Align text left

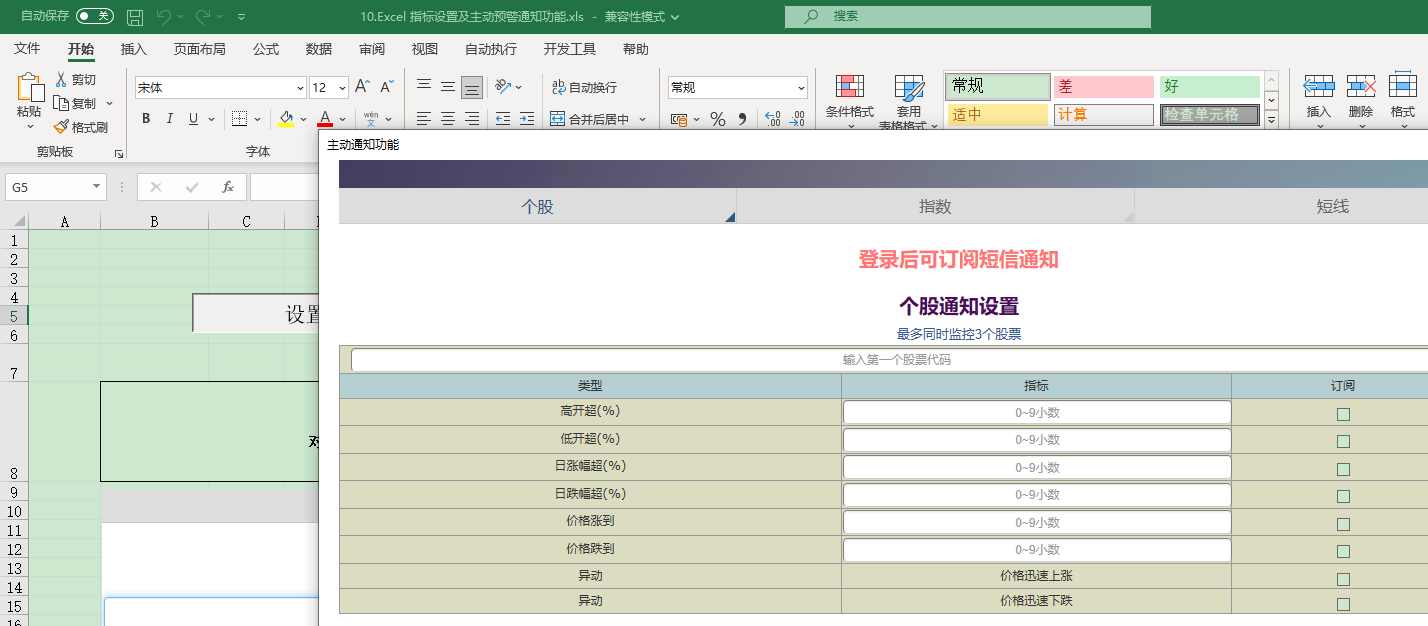point(424,119)
